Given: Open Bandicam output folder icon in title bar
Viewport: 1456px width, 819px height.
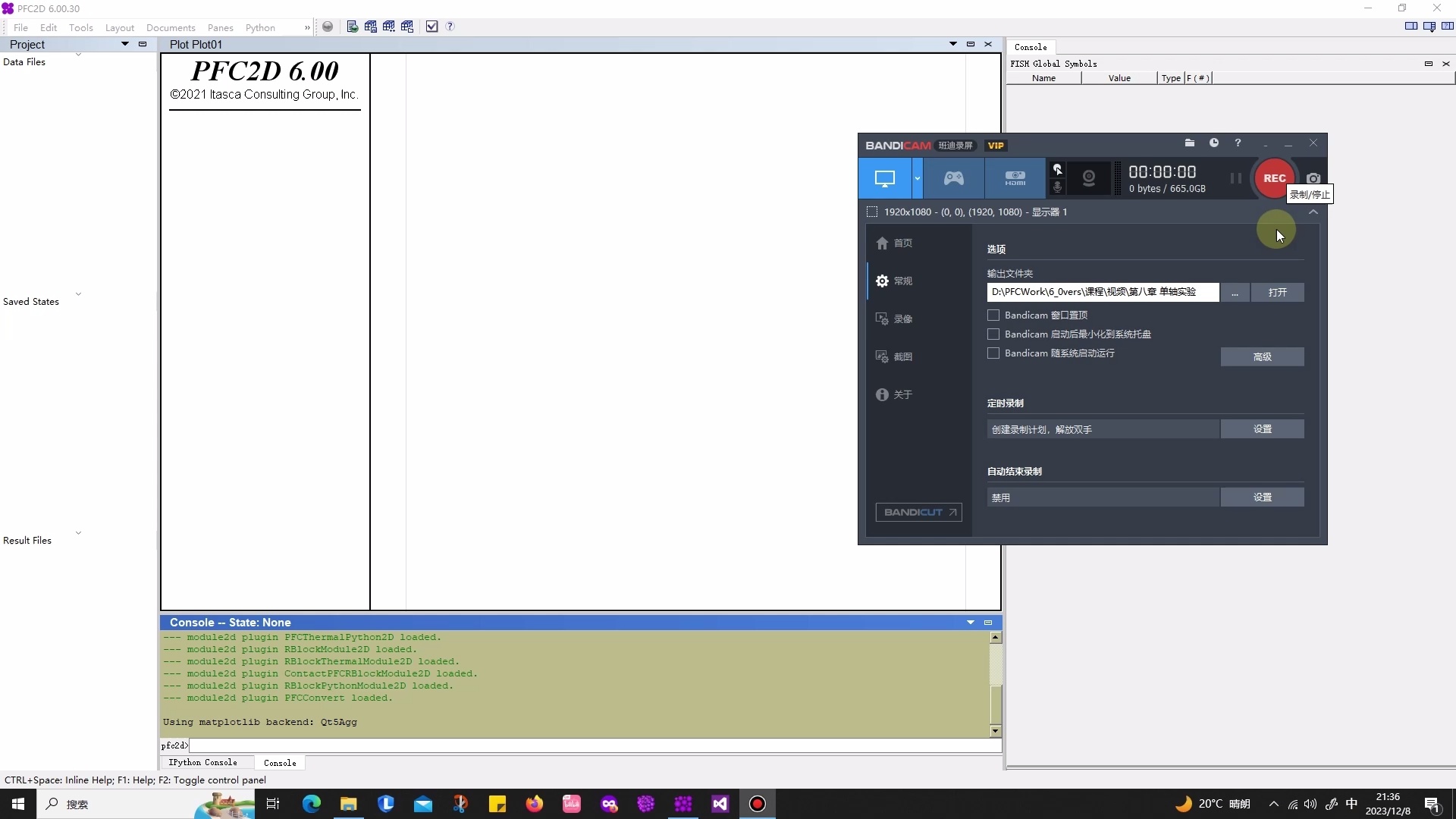Looking at the screenshot, I should [1189, 143].
